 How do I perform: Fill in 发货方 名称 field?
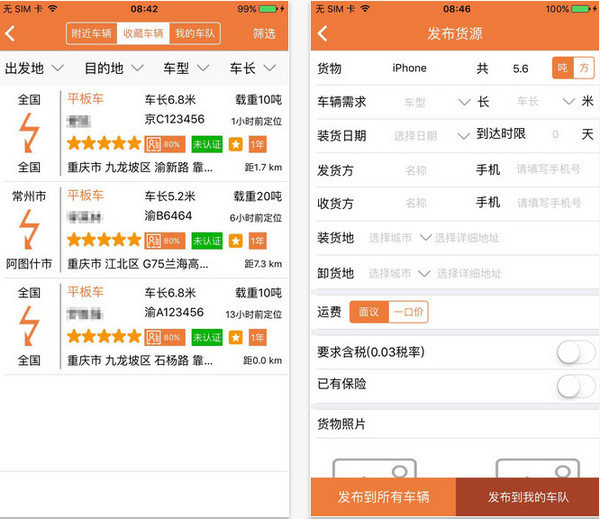(416, 170)
